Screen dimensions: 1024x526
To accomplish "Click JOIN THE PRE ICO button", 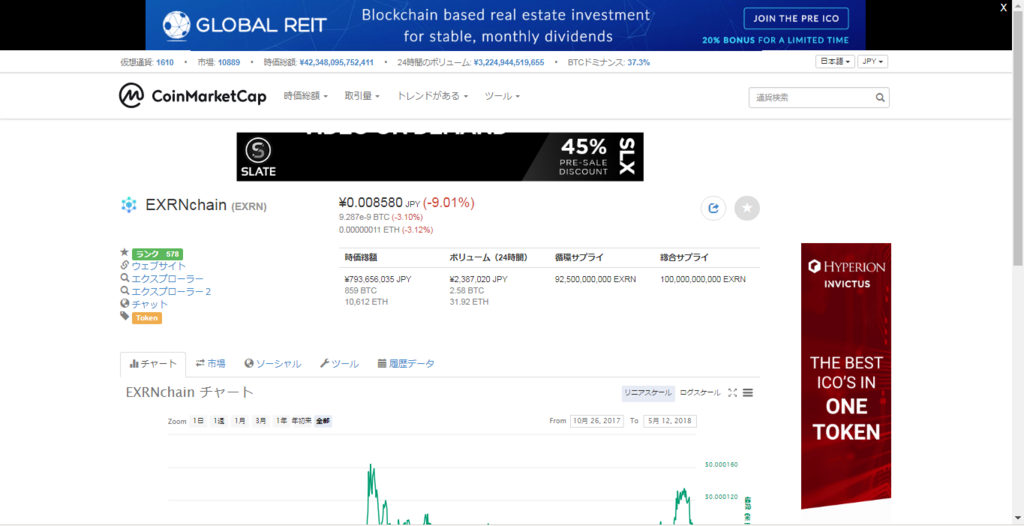I will coord(795,18).
